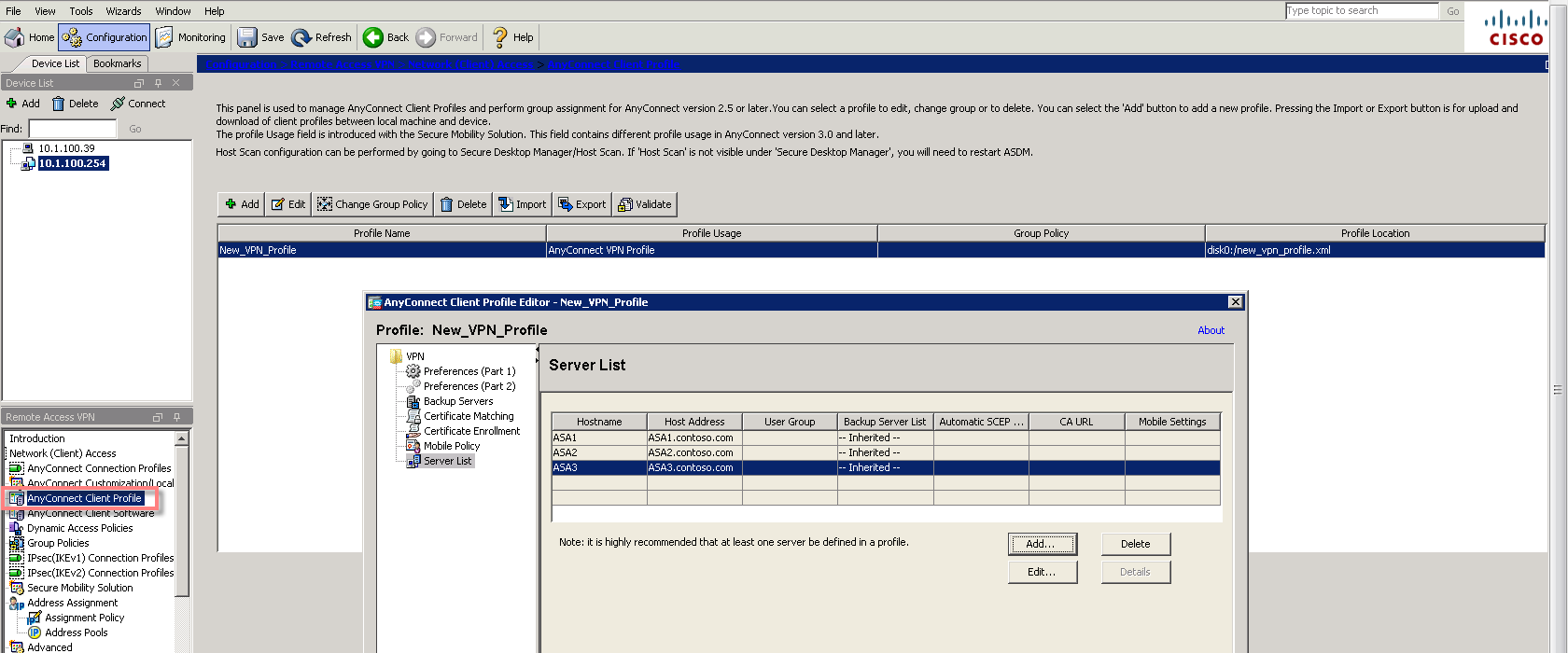The height and width of the screenshot is (653, 1568).
Task: Click Change Group Policy button
Action: 372,204
